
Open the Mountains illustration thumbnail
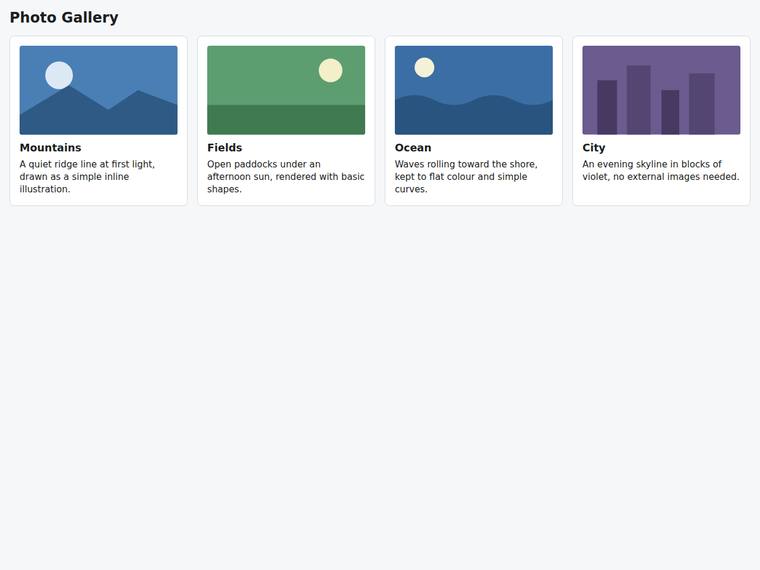click(98, 90)
